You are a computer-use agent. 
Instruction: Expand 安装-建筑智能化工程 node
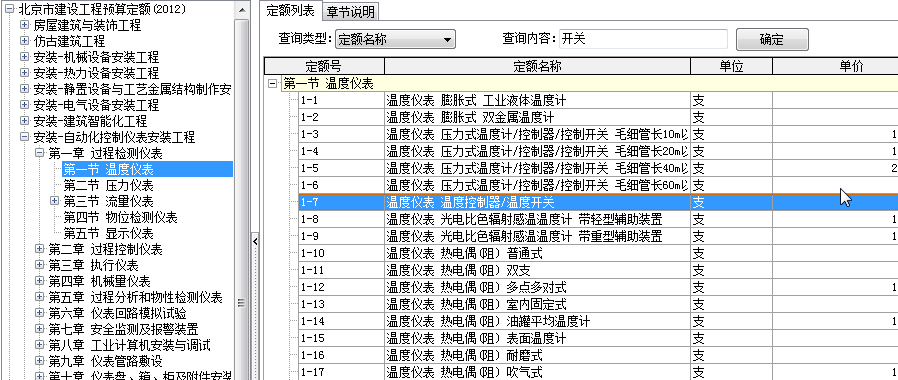[x=24, y=121]
